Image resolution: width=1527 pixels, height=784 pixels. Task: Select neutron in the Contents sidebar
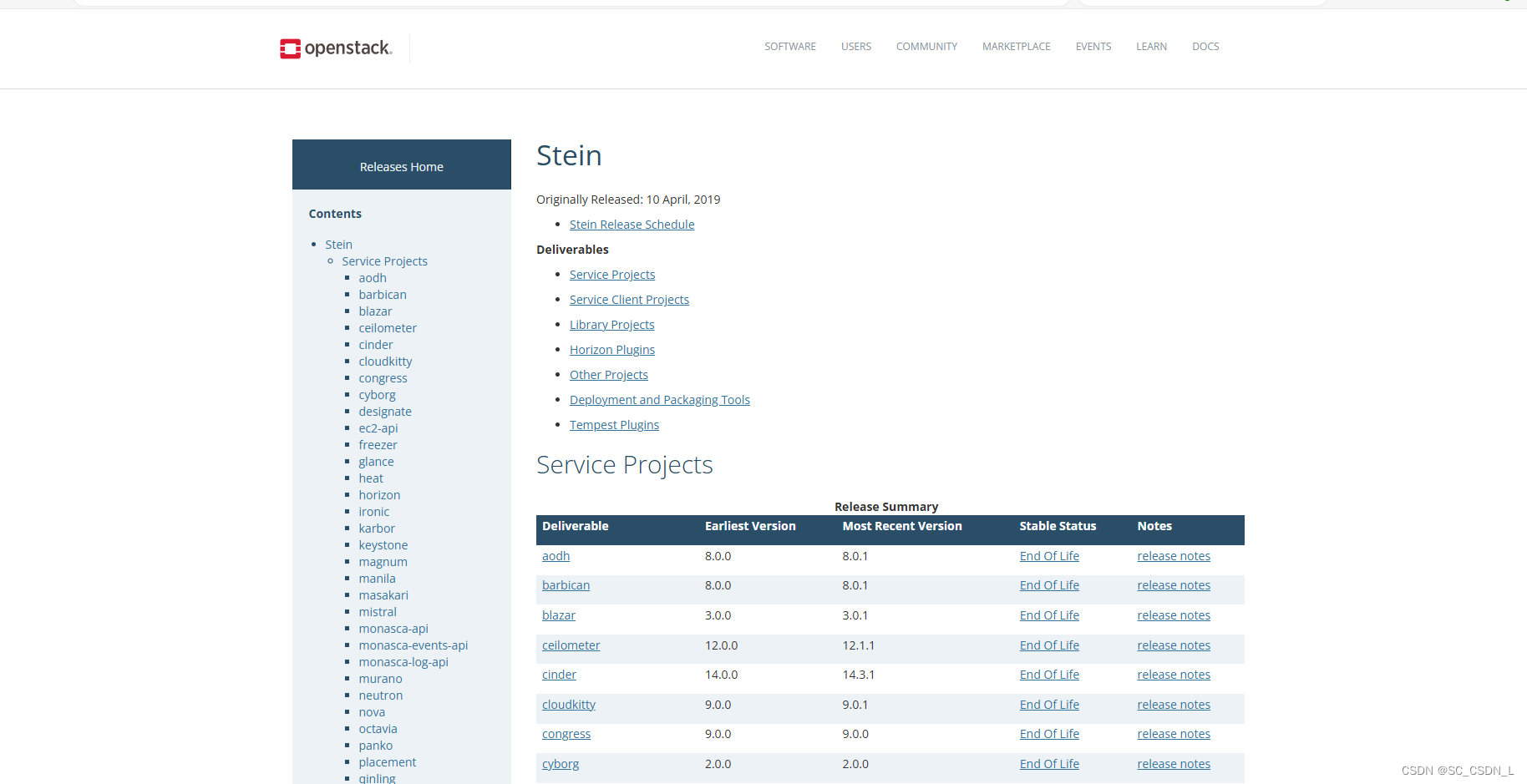[381, 695]
